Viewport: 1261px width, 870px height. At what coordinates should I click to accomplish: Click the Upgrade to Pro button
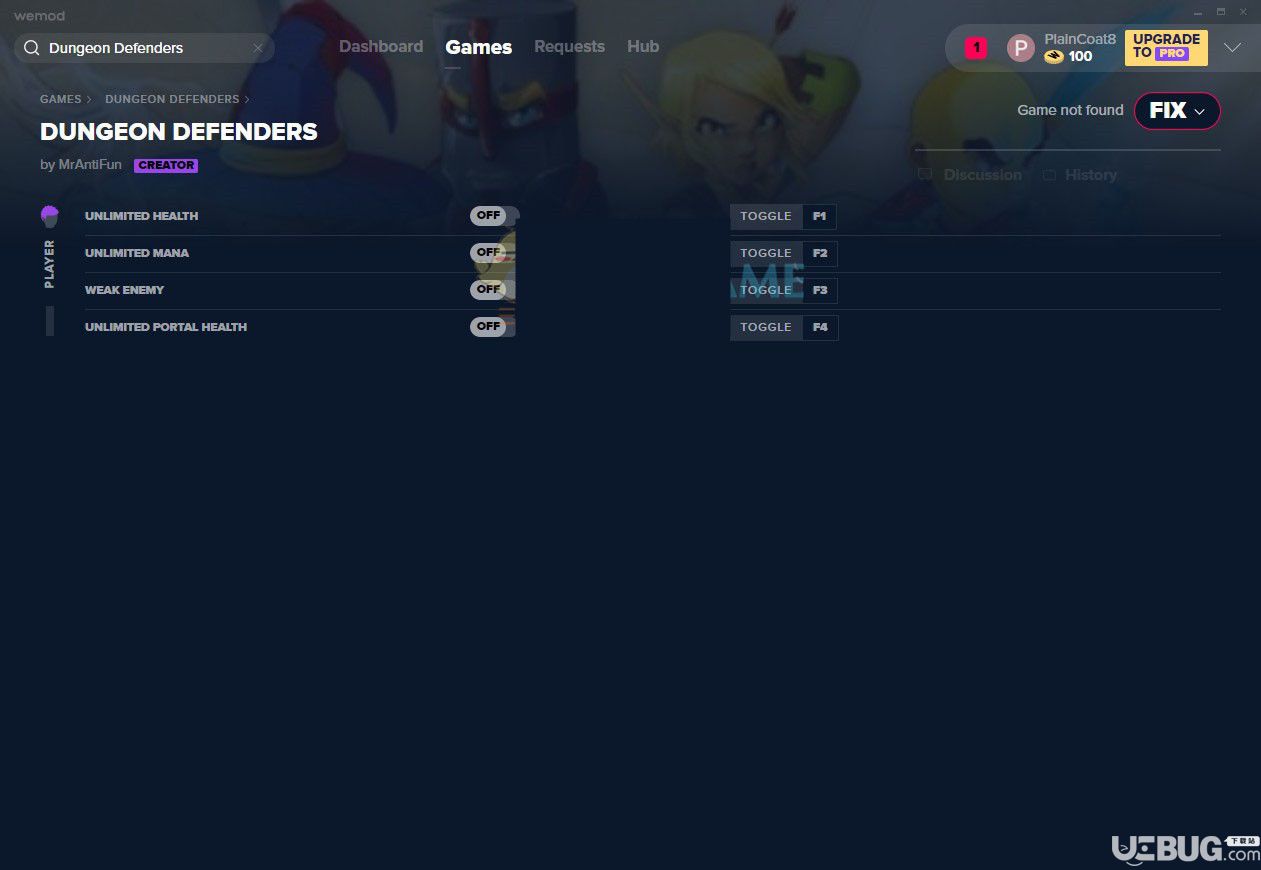pos(1166,47)
